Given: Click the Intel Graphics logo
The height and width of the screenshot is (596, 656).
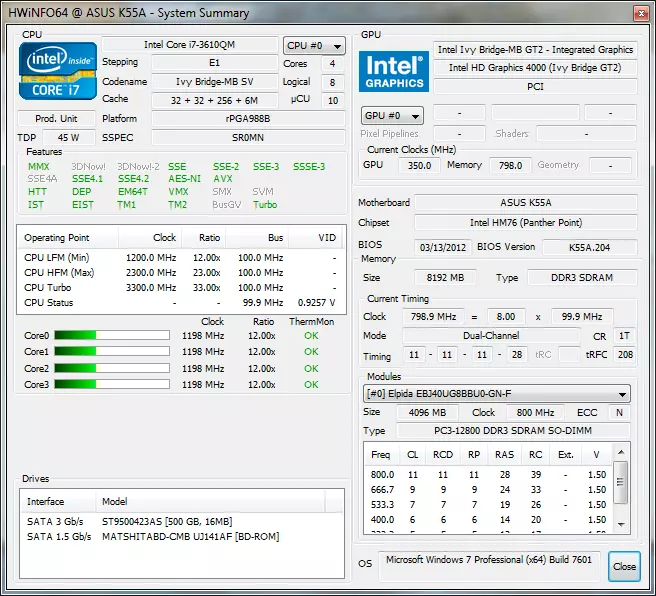Looking at the screenshot, I should coord(394,71).
